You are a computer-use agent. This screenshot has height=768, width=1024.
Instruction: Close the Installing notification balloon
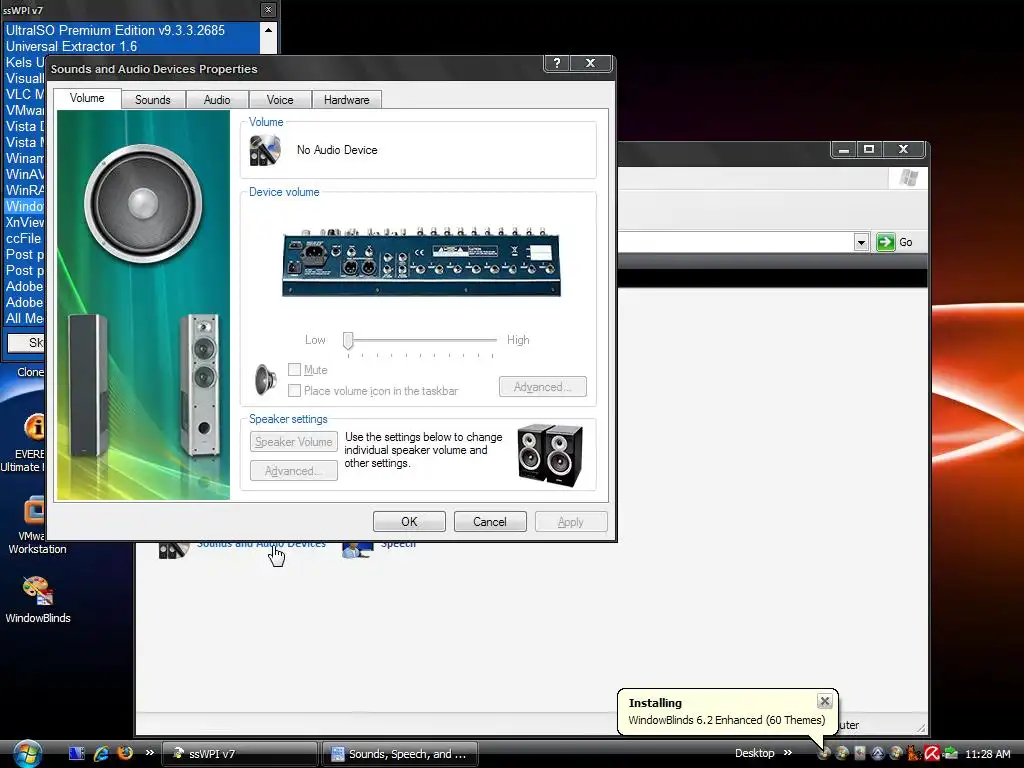point(825,701)
